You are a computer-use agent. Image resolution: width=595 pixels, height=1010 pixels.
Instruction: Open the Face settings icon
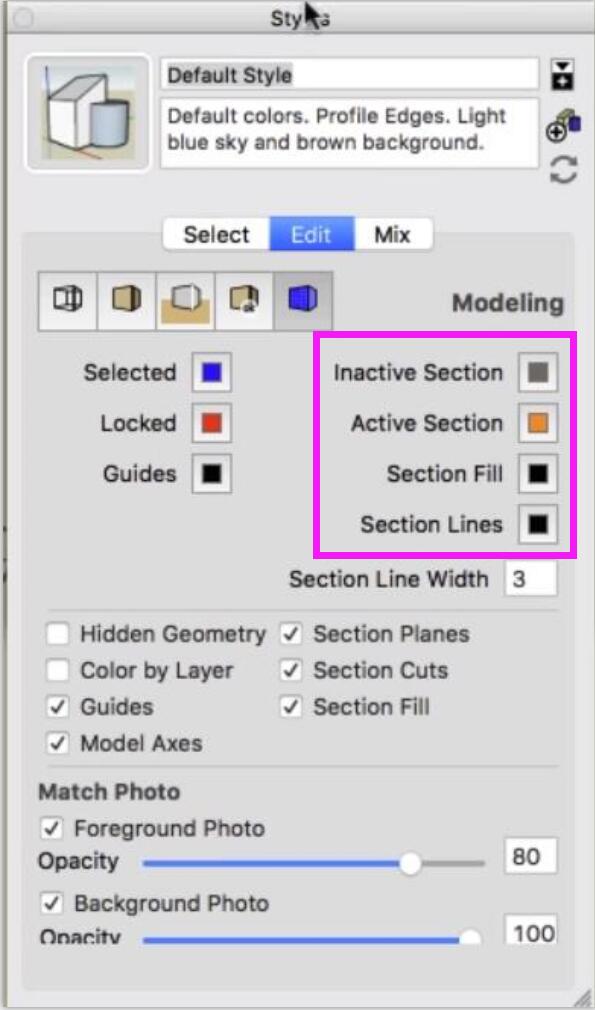click(x=126, y=301)
